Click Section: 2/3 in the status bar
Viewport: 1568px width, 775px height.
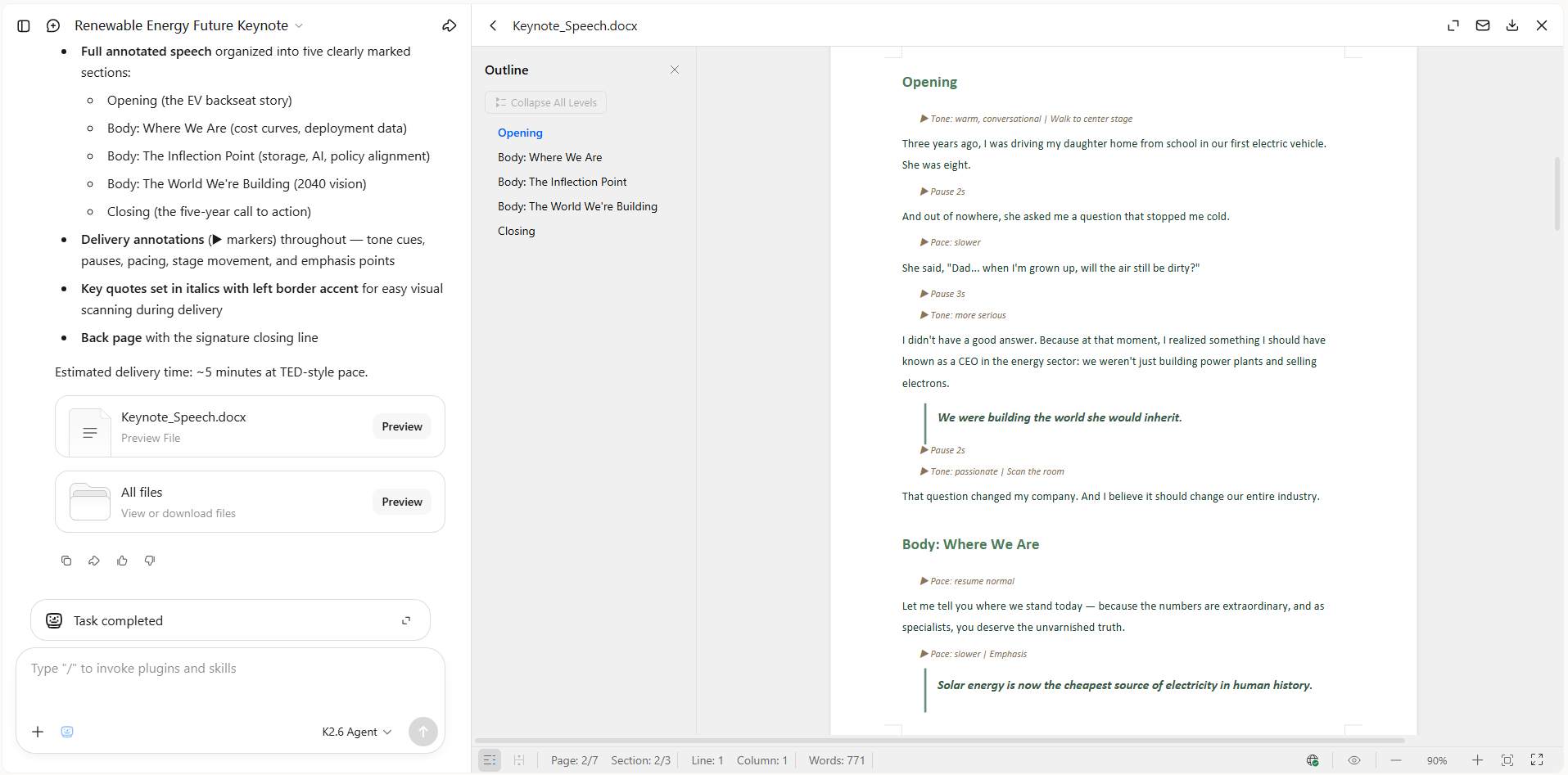[x=640, y=760]
